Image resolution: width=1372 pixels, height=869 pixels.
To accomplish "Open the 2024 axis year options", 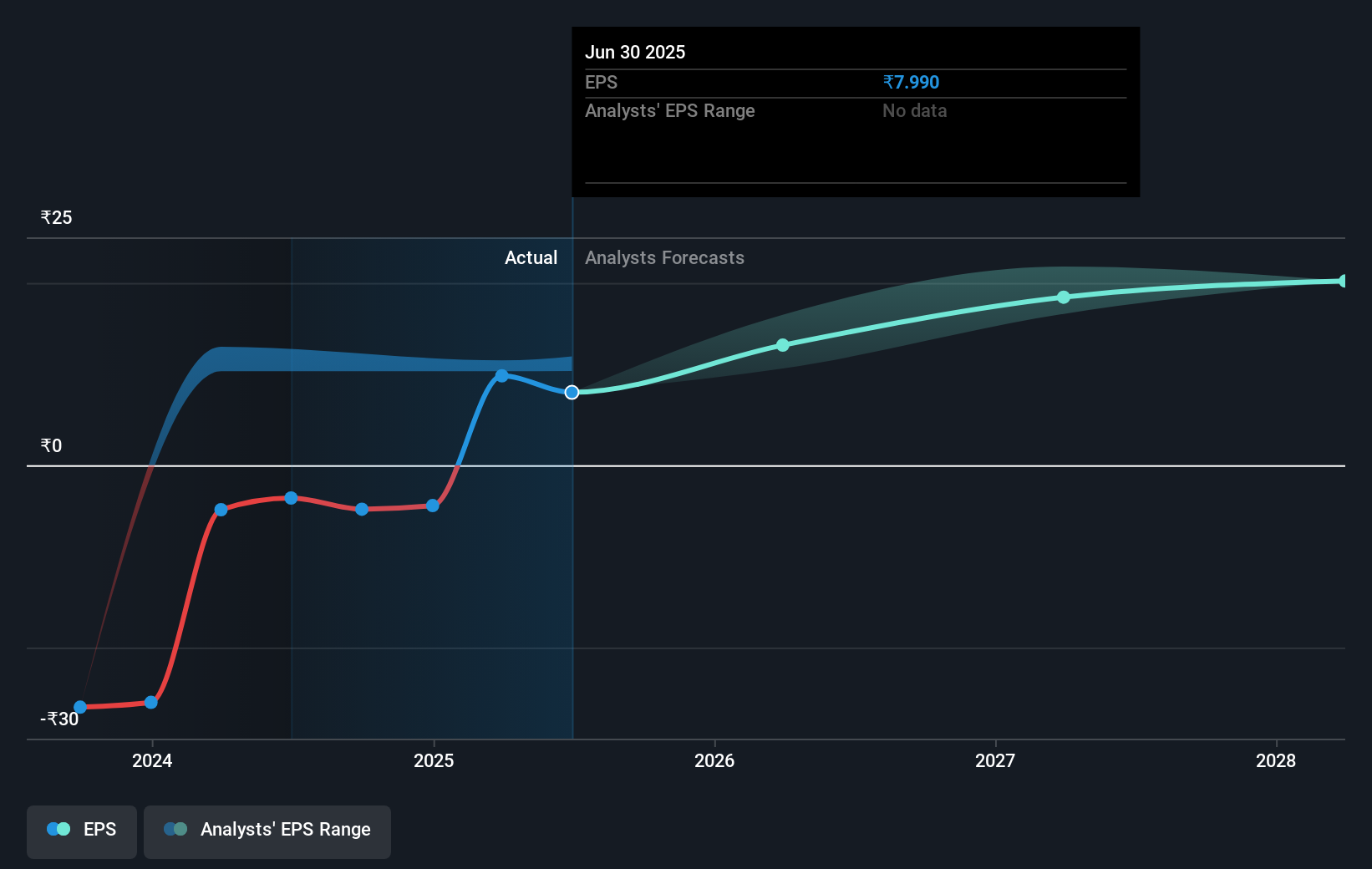I will point(152,761).
